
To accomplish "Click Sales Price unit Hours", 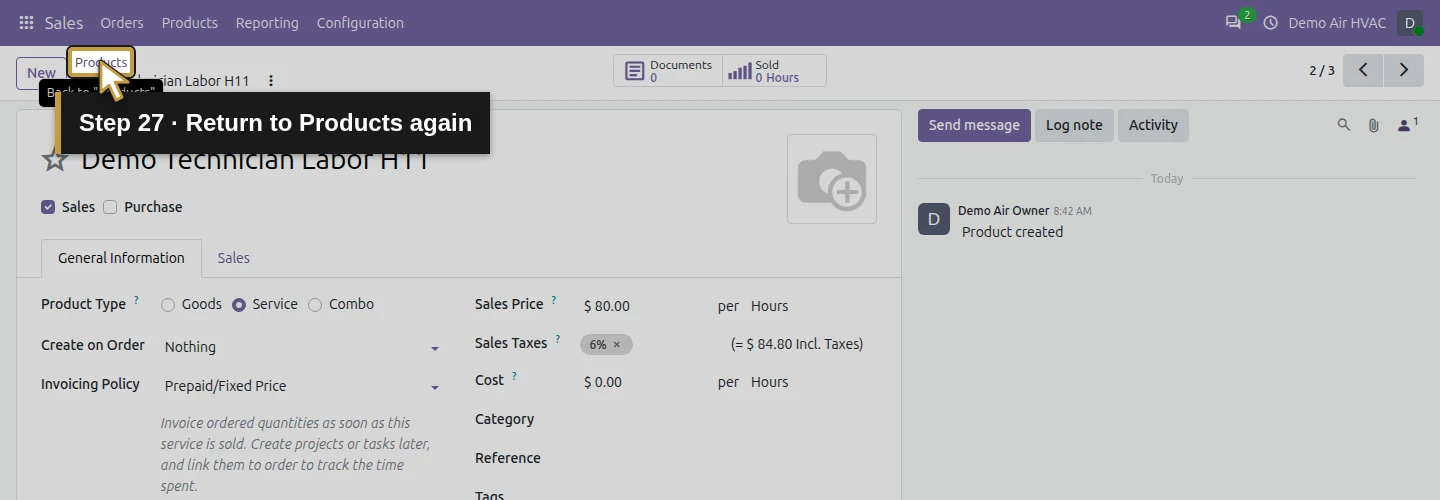I will (769, 306).
